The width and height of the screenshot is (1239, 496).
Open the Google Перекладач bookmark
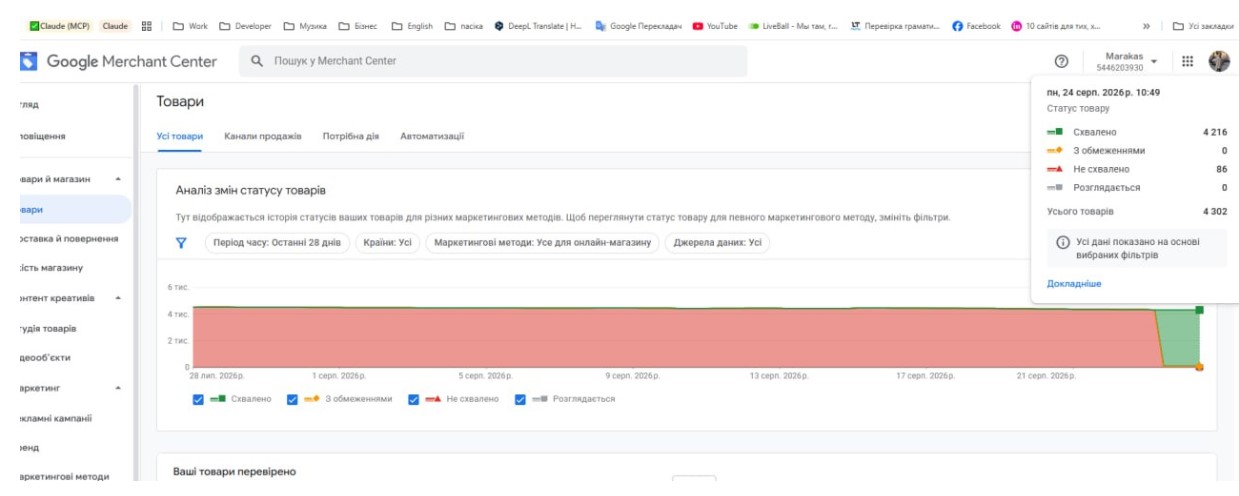point(638,26)
